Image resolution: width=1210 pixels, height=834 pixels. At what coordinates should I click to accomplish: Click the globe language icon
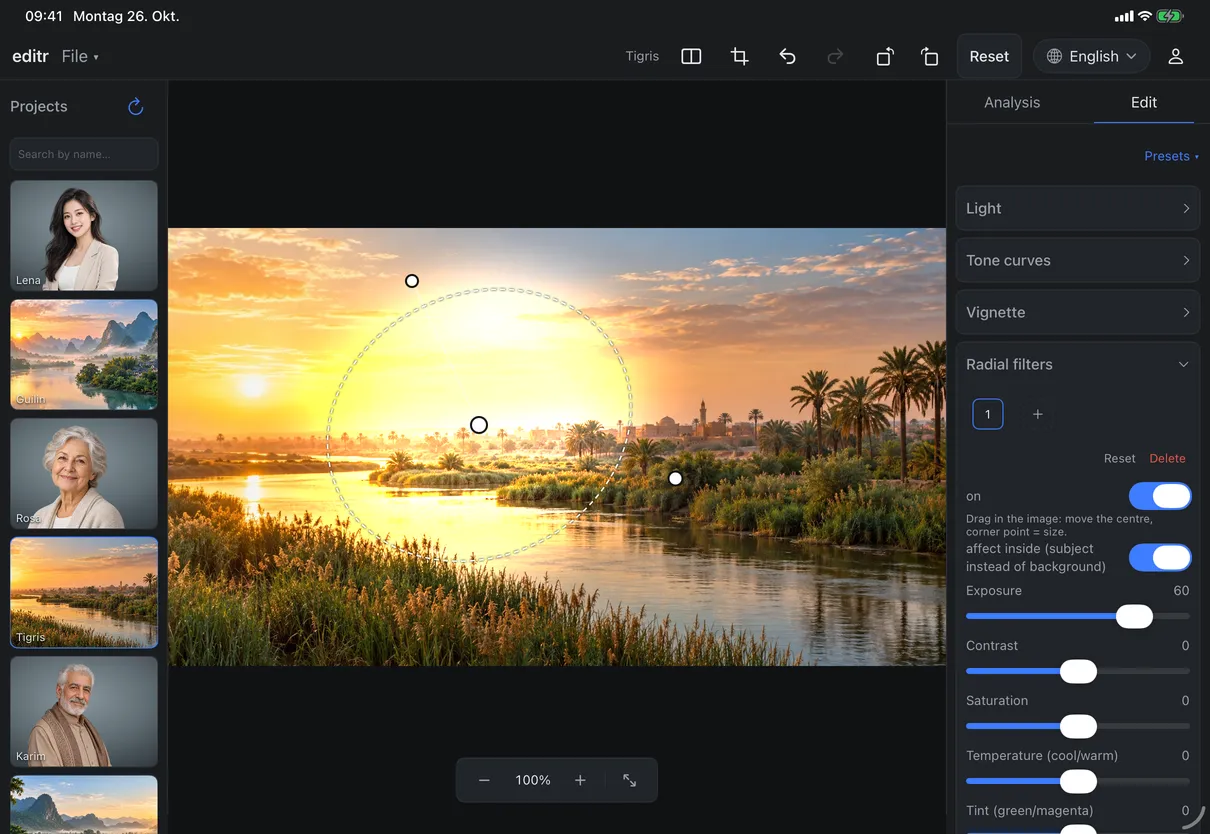click(1054, 57)
